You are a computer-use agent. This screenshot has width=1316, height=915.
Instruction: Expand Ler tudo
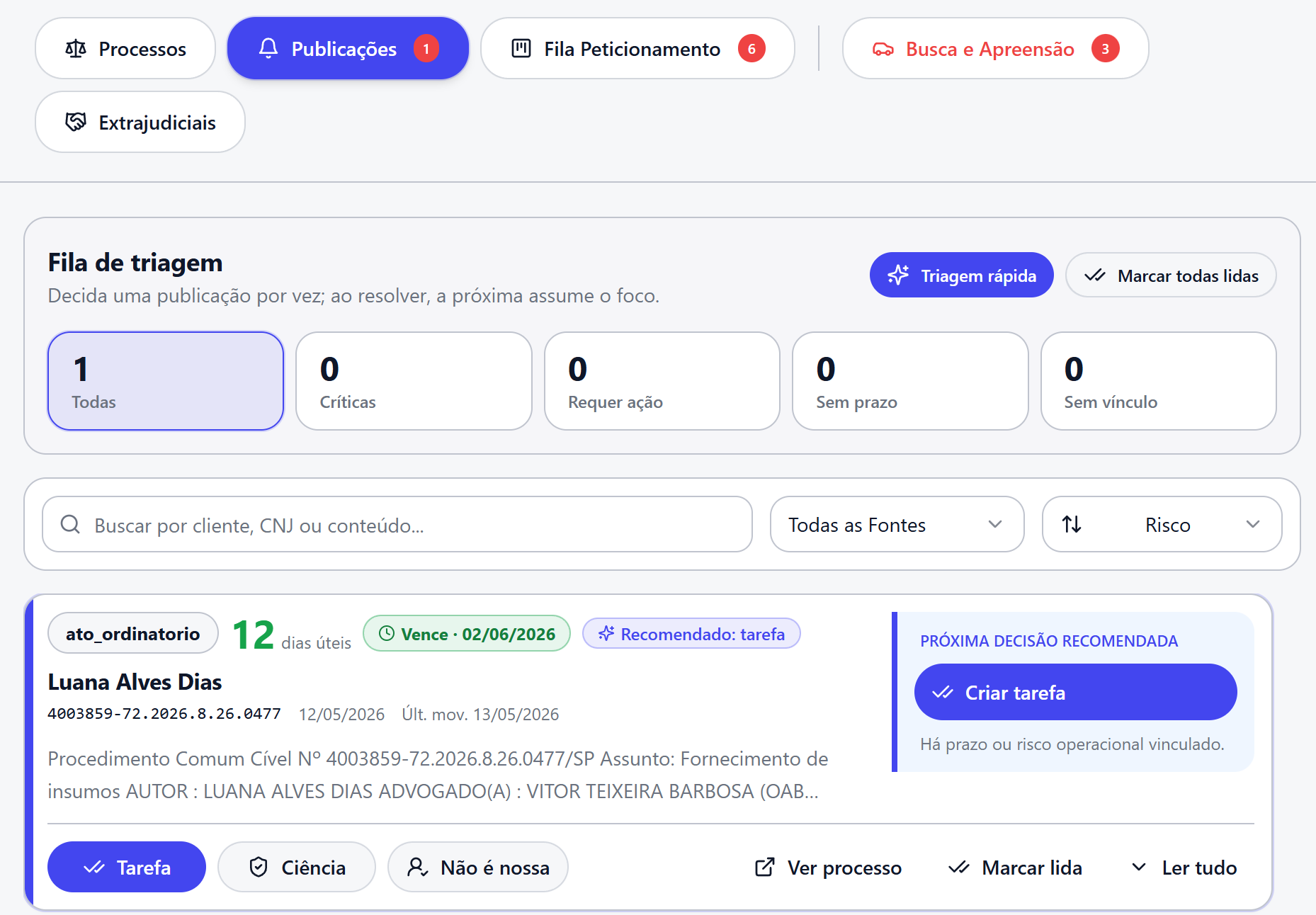1184,867
